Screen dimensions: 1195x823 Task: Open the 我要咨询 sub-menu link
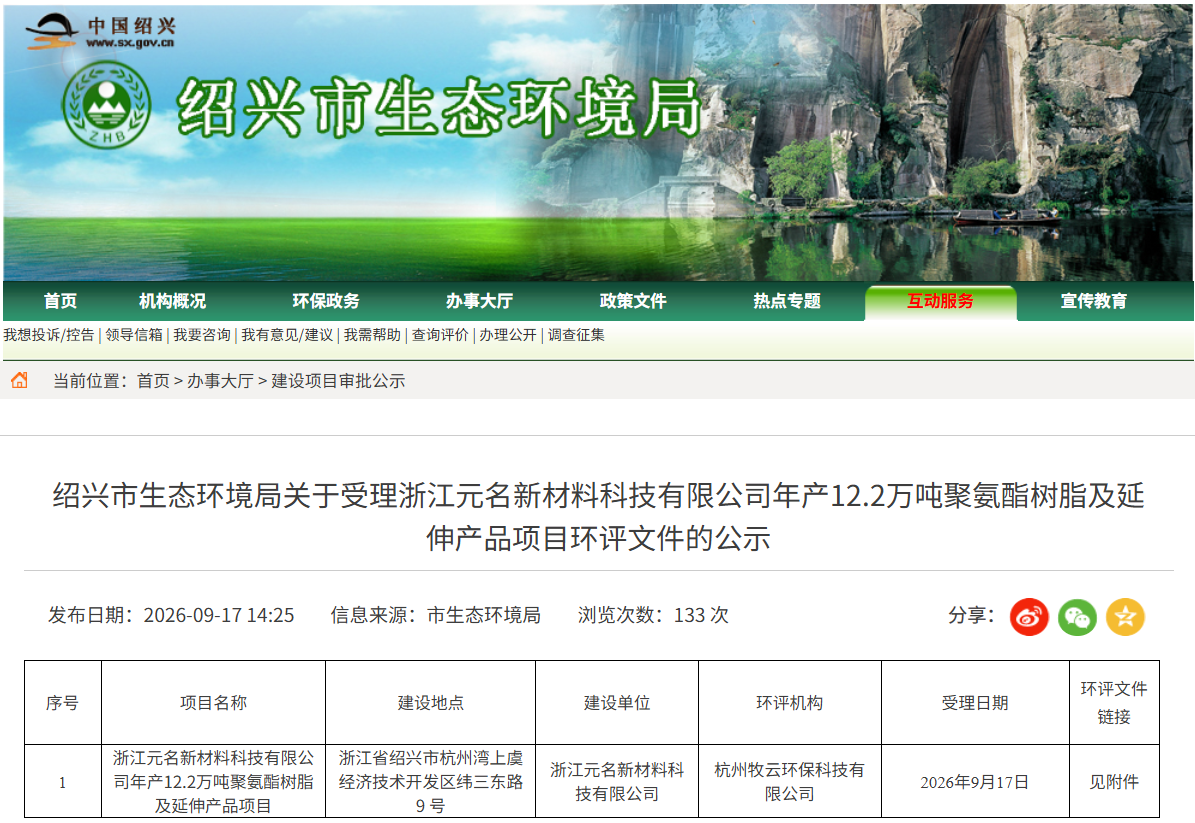(x=202, y=335)
